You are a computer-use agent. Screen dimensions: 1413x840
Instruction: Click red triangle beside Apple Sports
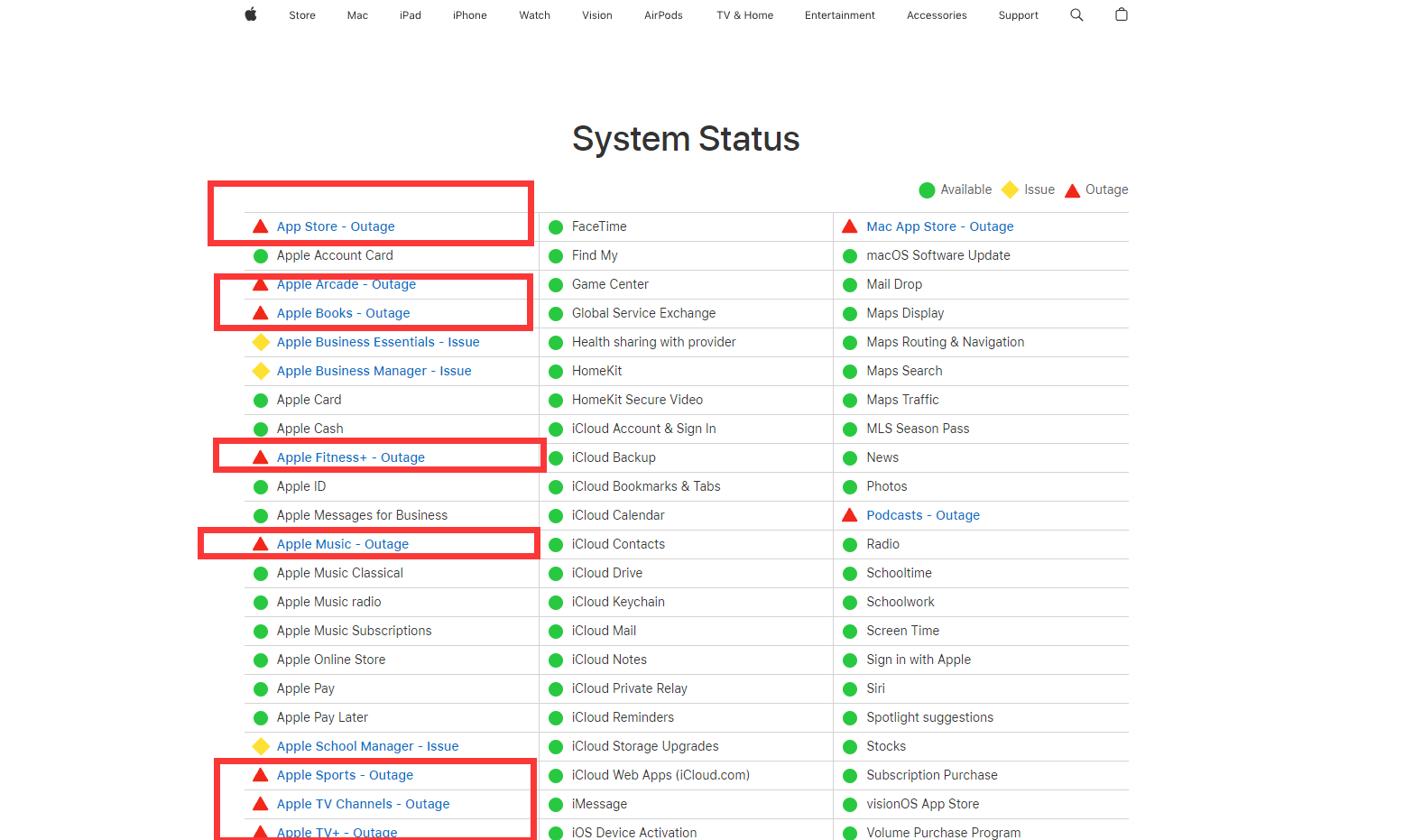point(261,775)
